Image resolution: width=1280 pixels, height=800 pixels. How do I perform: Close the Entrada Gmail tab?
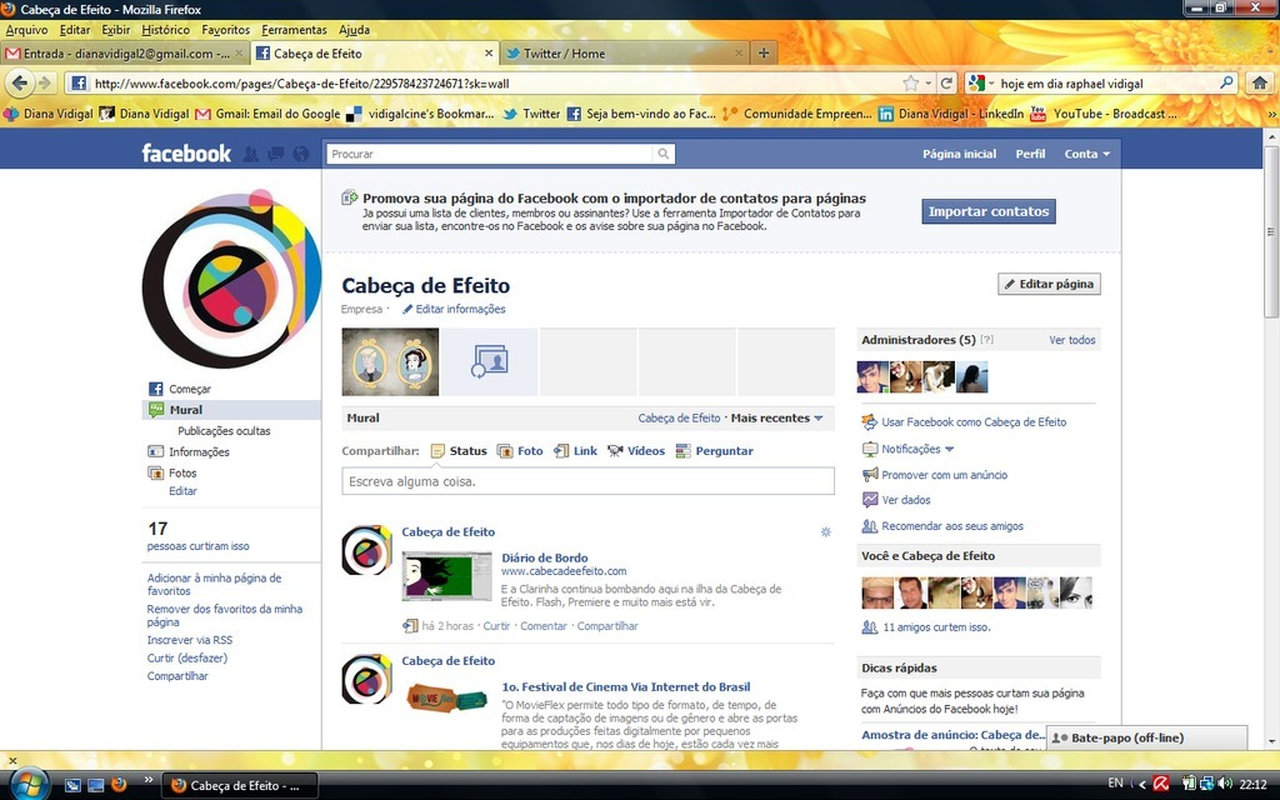[239, 53]
